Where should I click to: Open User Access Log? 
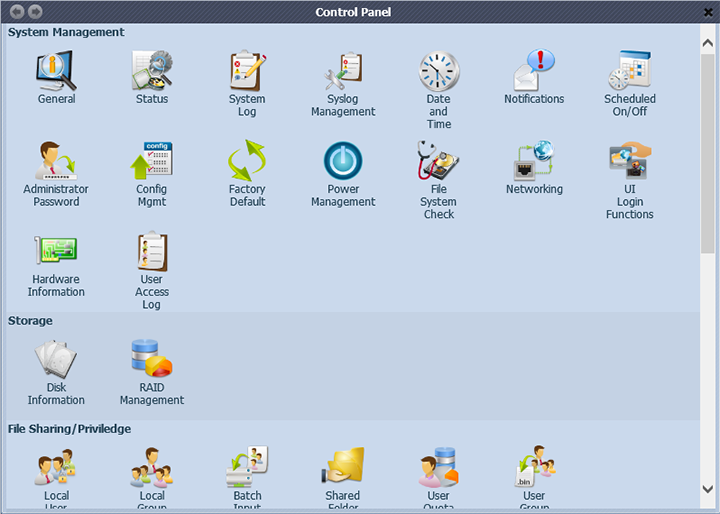[152, 251]
